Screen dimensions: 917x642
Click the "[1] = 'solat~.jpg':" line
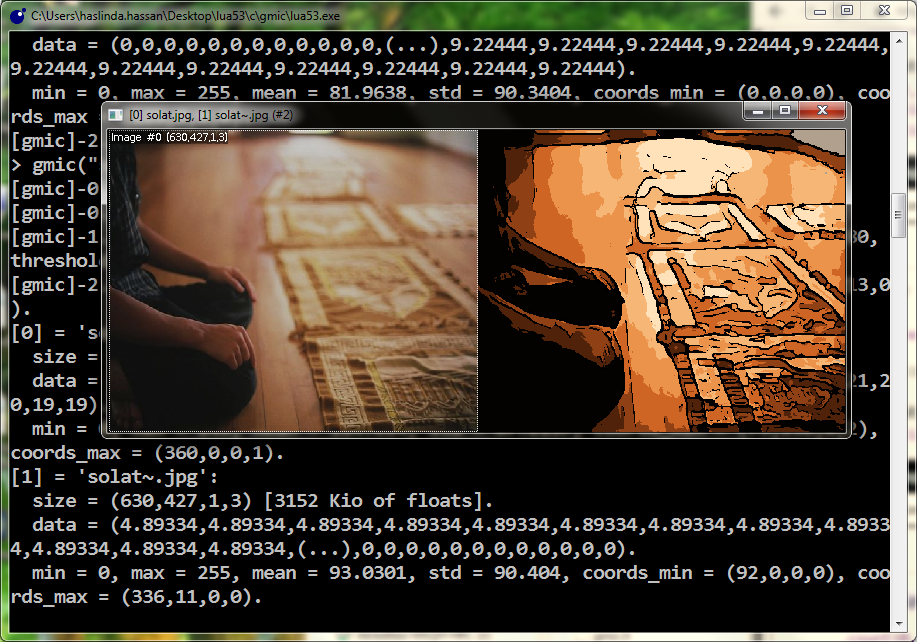(115, 477)
